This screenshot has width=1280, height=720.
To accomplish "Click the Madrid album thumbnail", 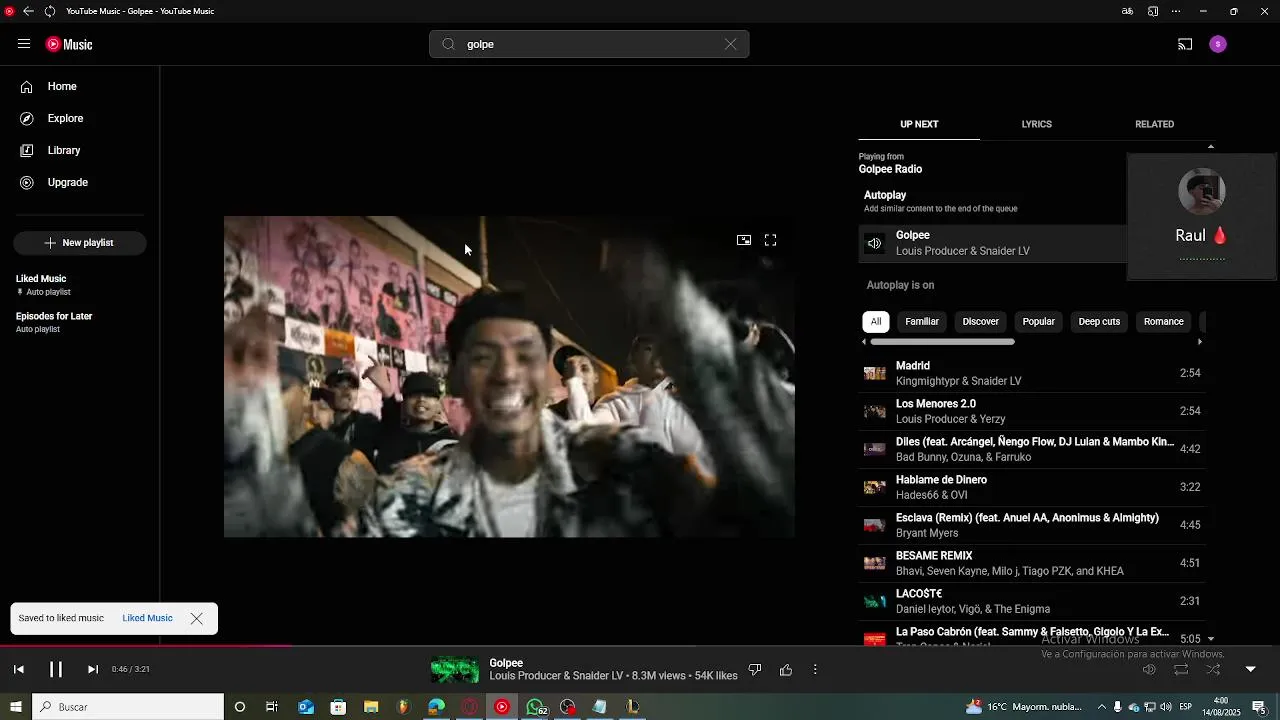I will (x=875, y=373).
